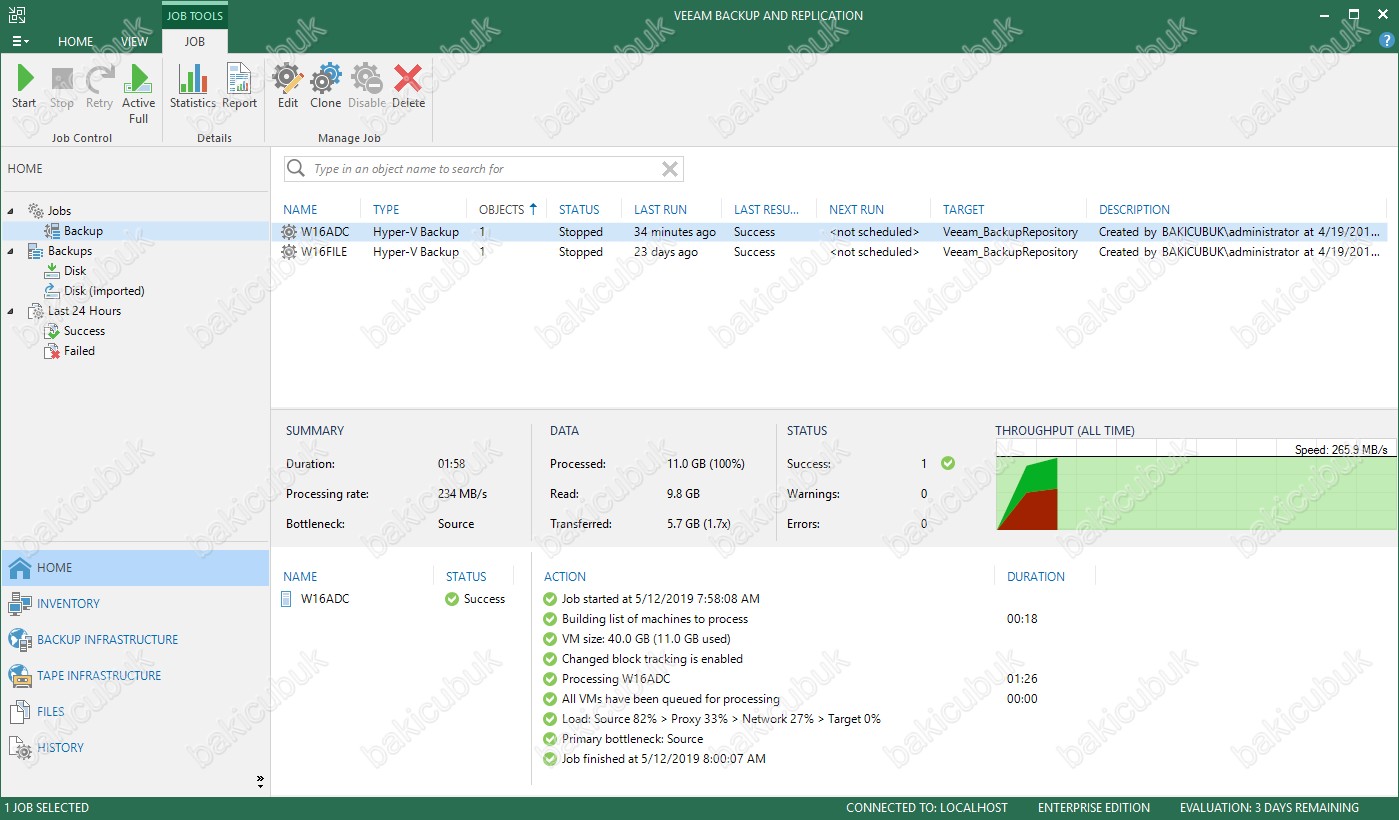Click the FILES pane icon

[x=20, y=712]
